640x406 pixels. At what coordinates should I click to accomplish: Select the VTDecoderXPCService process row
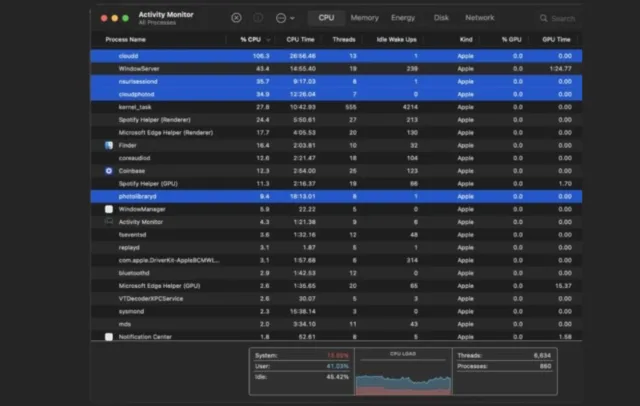336,299
